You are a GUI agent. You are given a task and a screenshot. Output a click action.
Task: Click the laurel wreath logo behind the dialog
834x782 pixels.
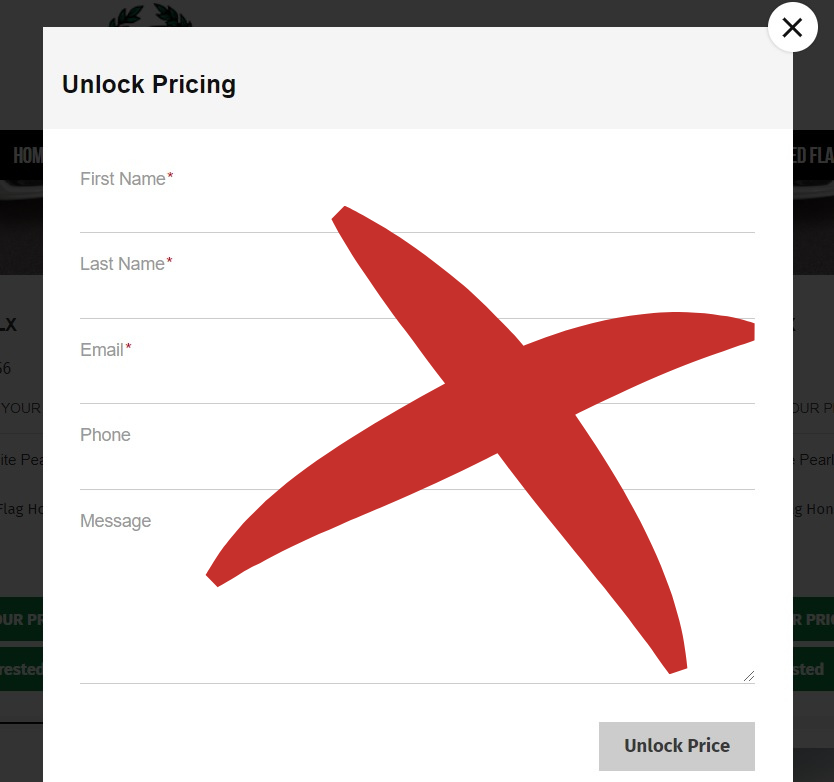pyautogui.click(x=149, y=15)
